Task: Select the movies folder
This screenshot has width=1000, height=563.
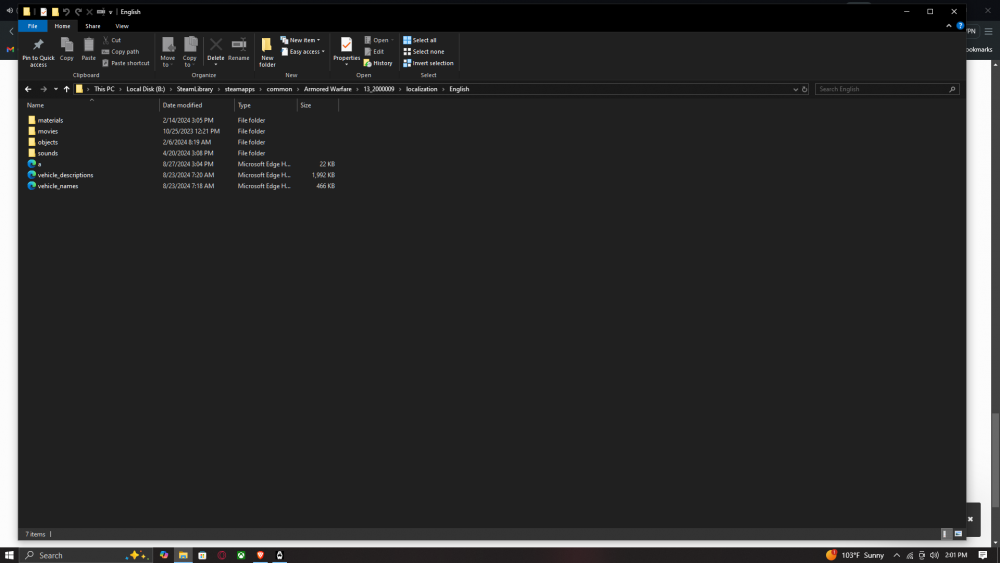Action: tap(48, 131)
